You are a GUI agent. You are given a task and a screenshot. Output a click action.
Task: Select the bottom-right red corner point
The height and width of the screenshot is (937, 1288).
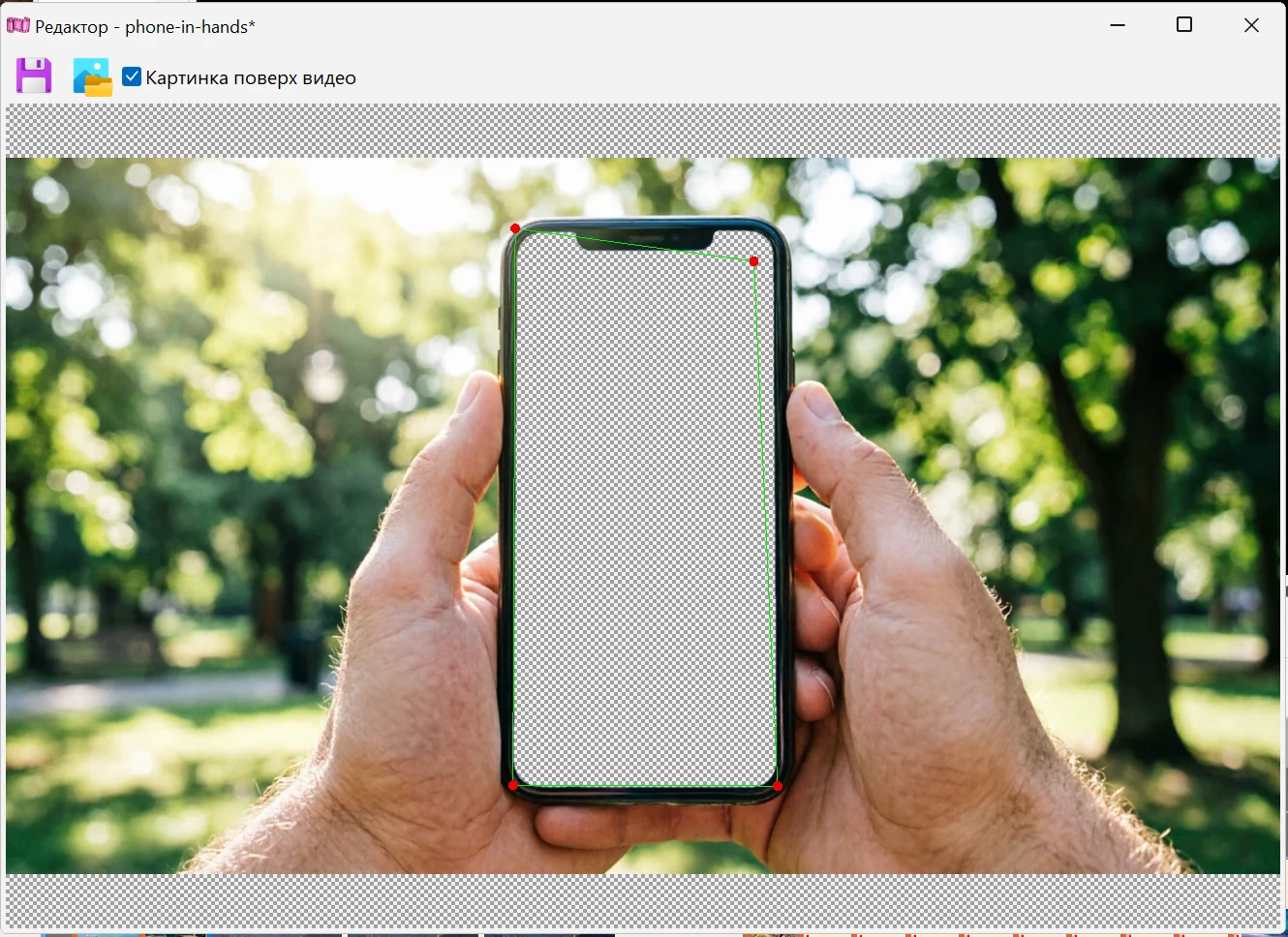(778, 786)
